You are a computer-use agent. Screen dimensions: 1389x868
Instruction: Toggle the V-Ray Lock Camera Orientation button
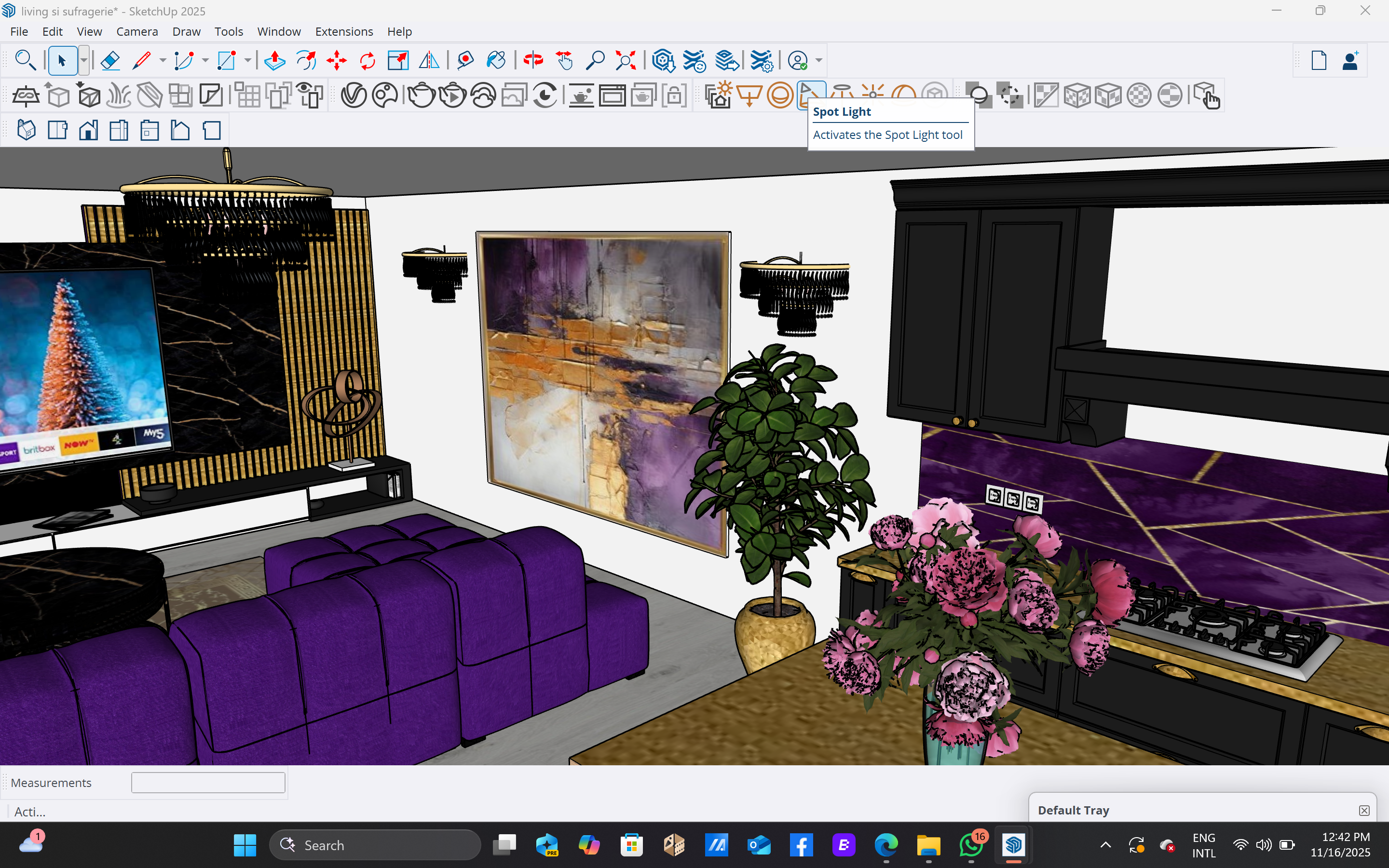(x=674, y=95)
